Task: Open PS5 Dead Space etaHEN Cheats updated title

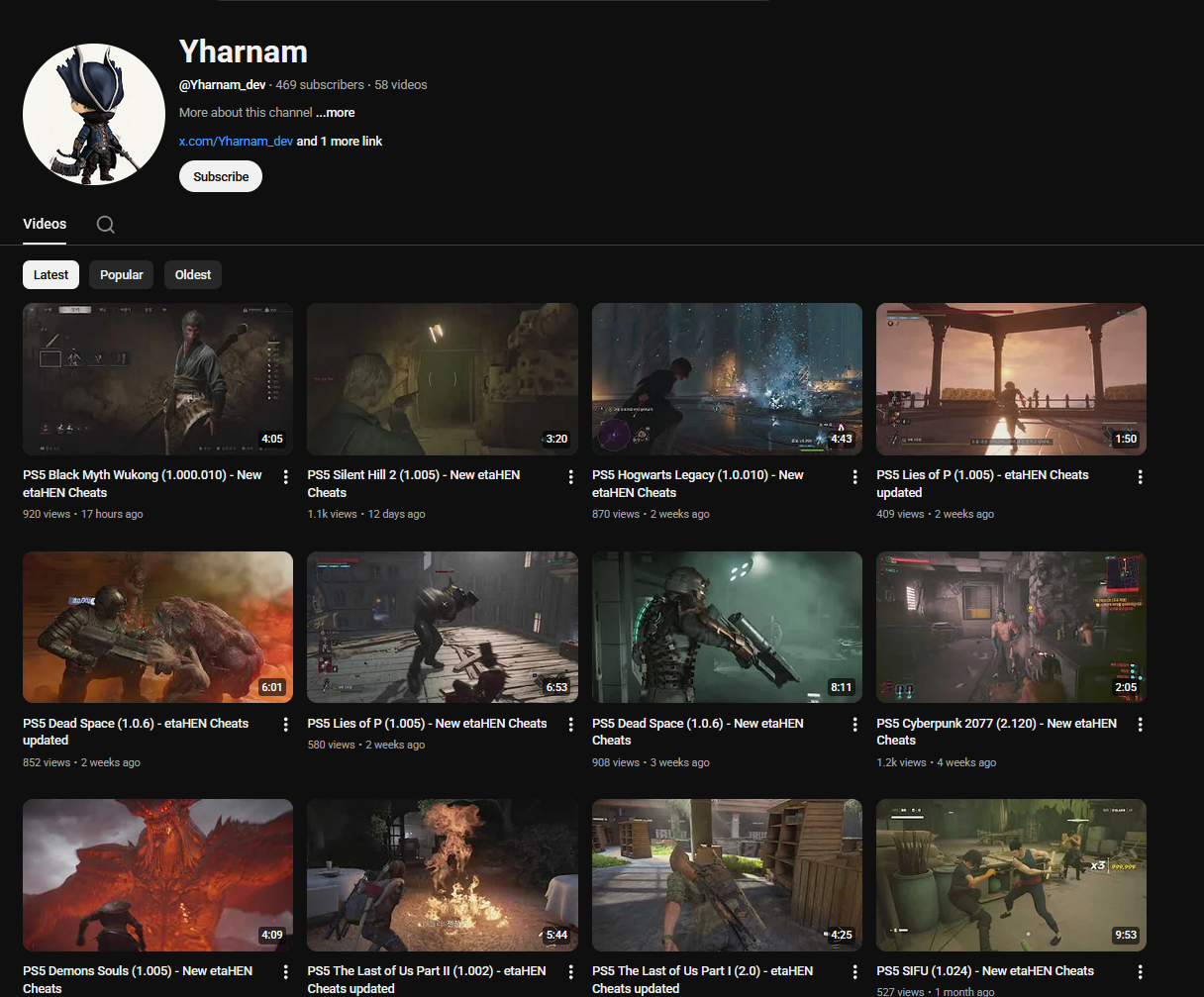Action: (x=136, y=732)
